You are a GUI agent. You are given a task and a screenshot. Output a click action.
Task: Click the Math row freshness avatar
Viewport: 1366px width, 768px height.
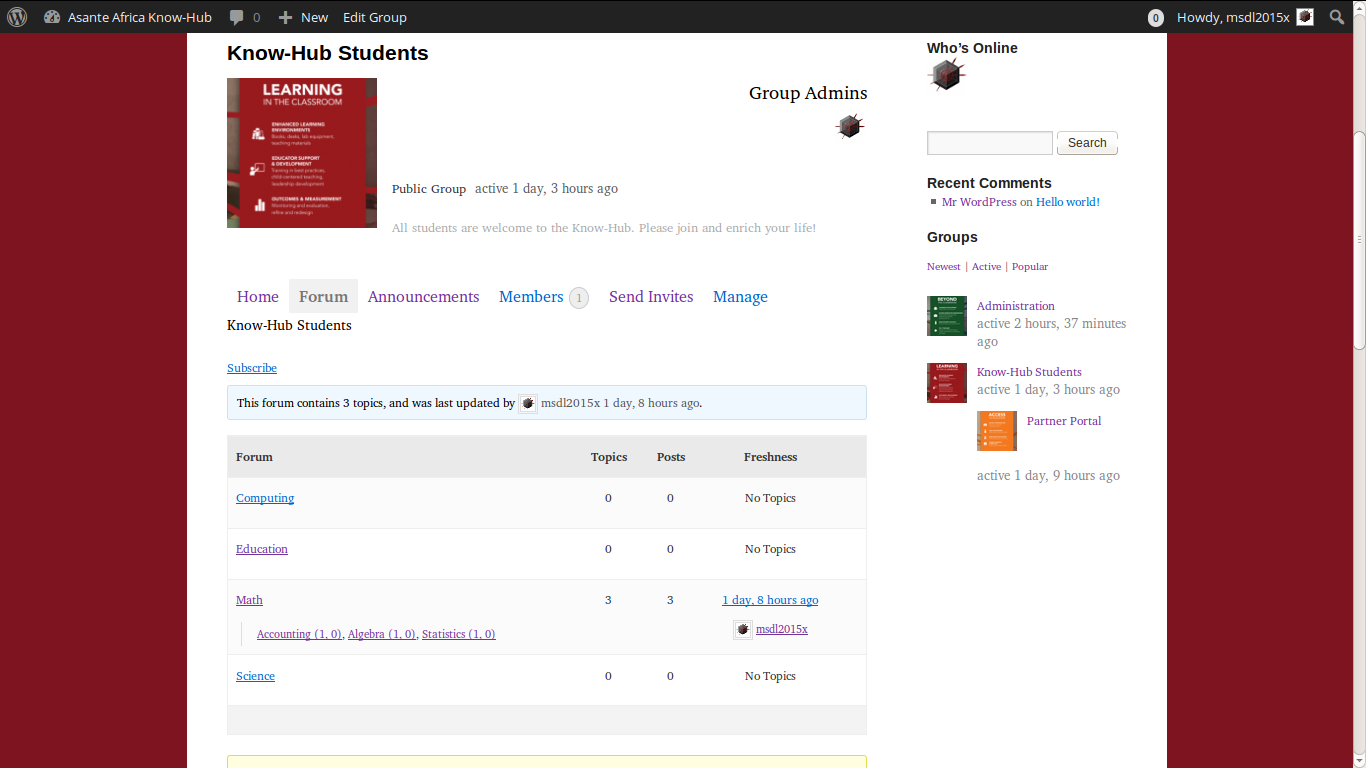coord(743,629)
